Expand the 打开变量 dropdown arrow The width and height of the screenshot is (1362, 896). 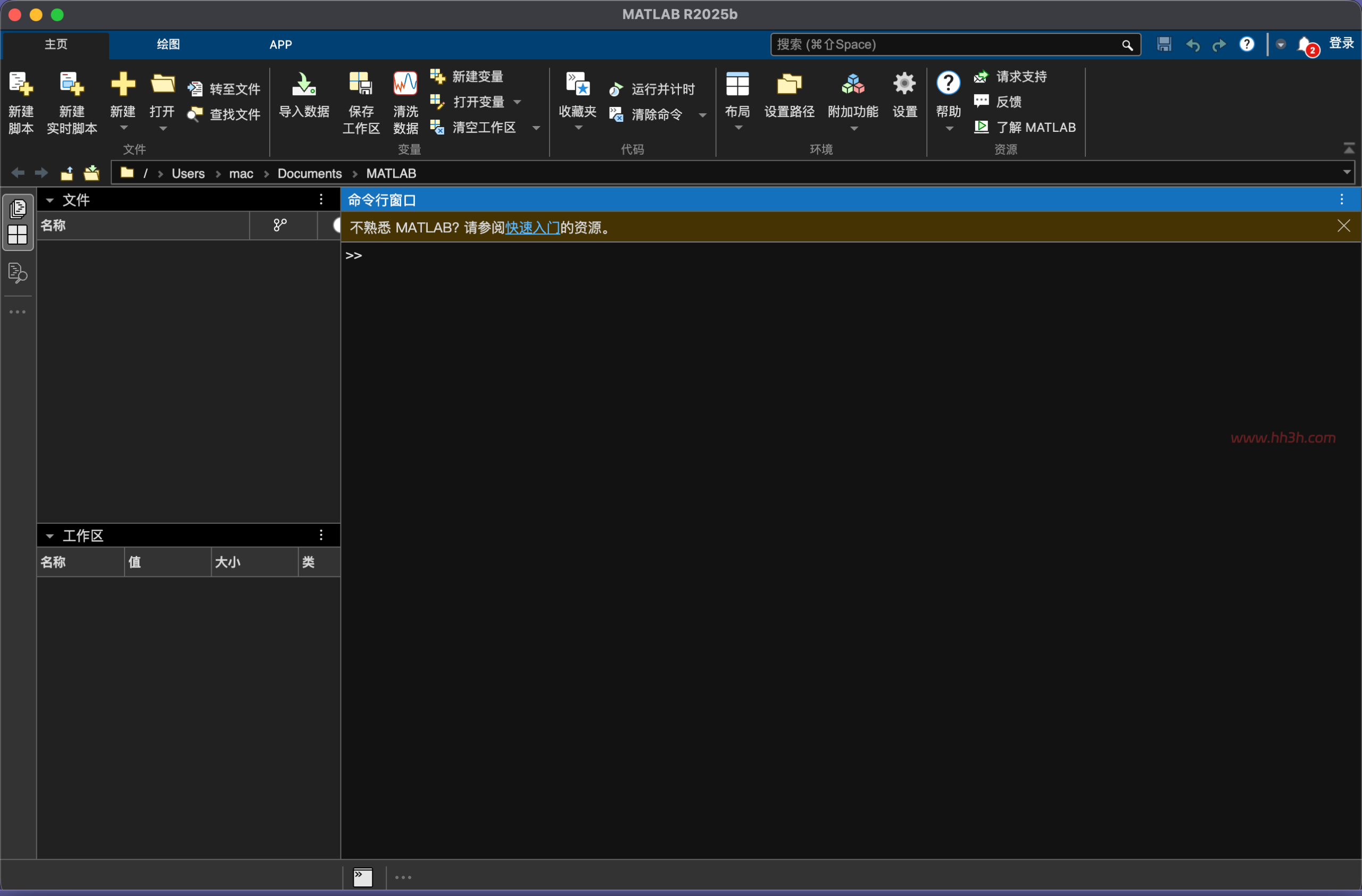(517, 102)
